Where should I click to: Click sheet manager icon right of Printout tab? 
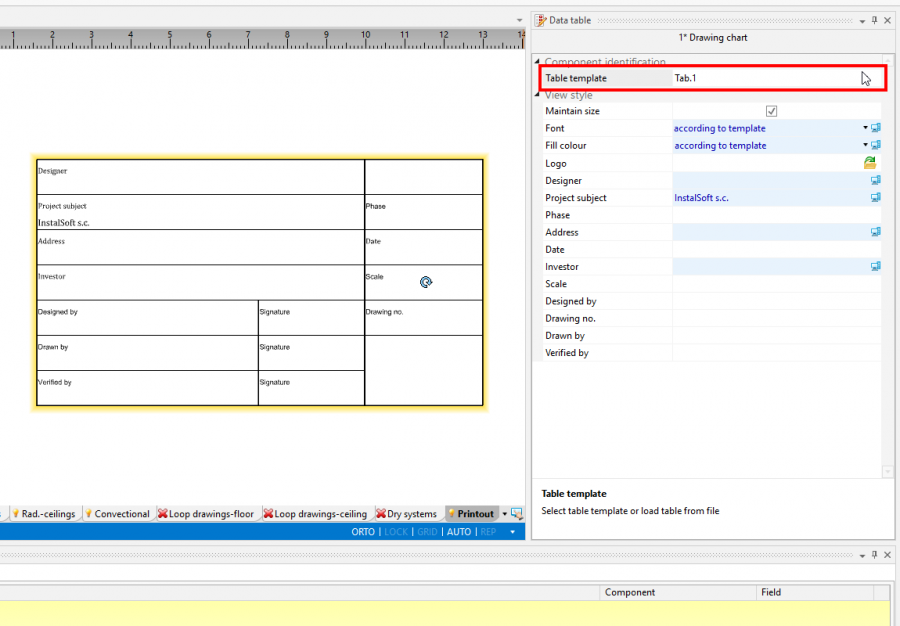pos(517,514)
